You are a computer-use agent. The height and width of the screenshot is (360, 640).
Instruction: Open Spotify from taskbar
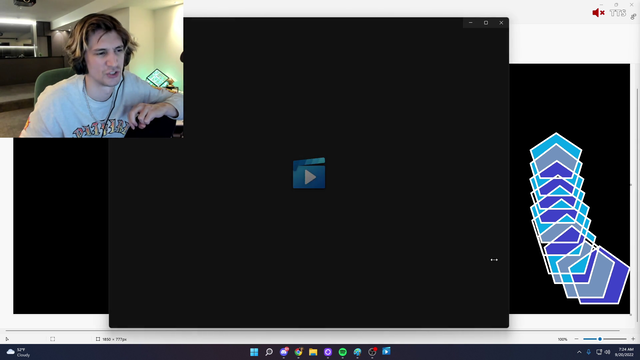pyautogui.click(x=342, y=352)
